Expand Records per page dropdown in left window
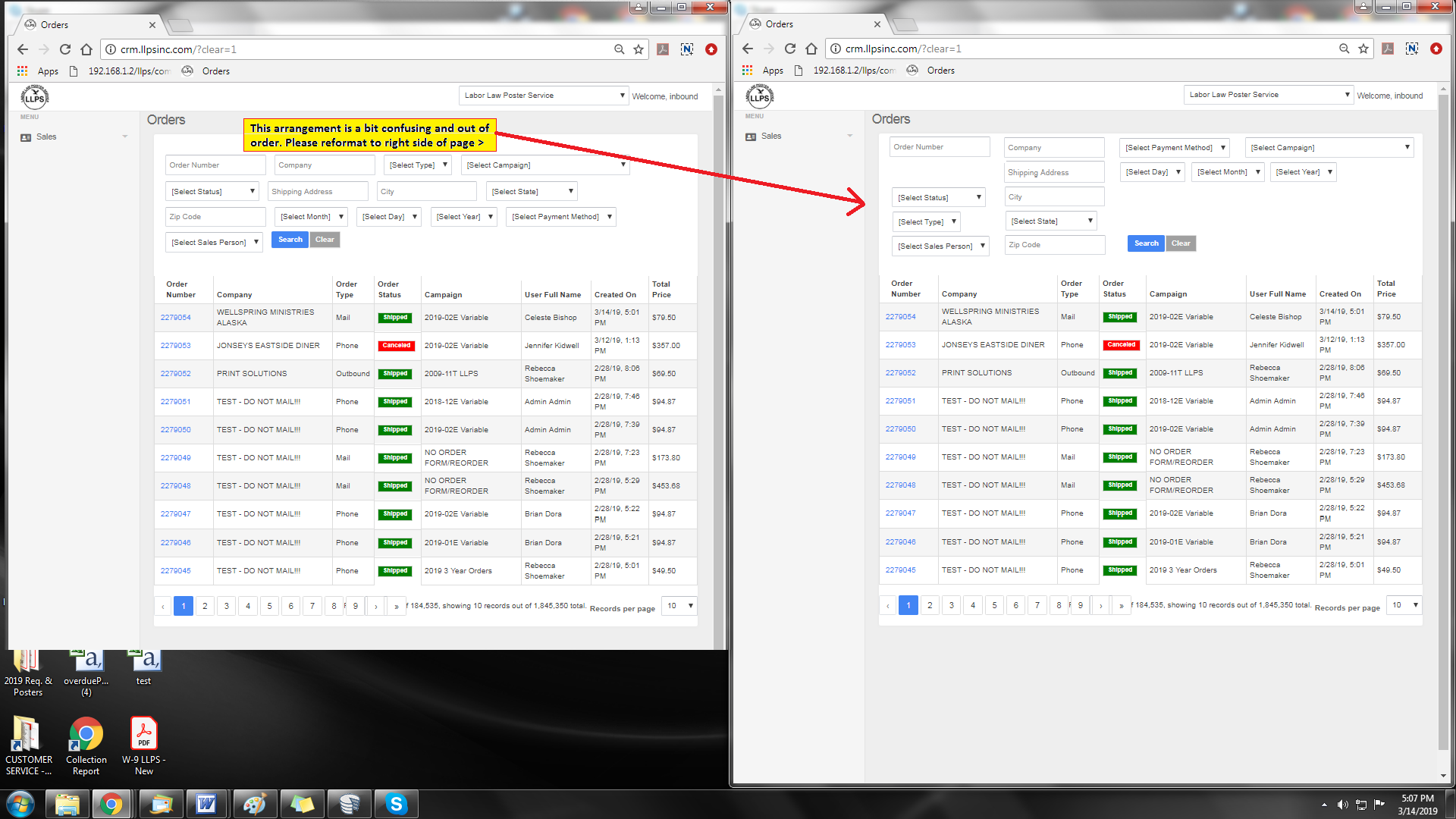 pos(679,606)
